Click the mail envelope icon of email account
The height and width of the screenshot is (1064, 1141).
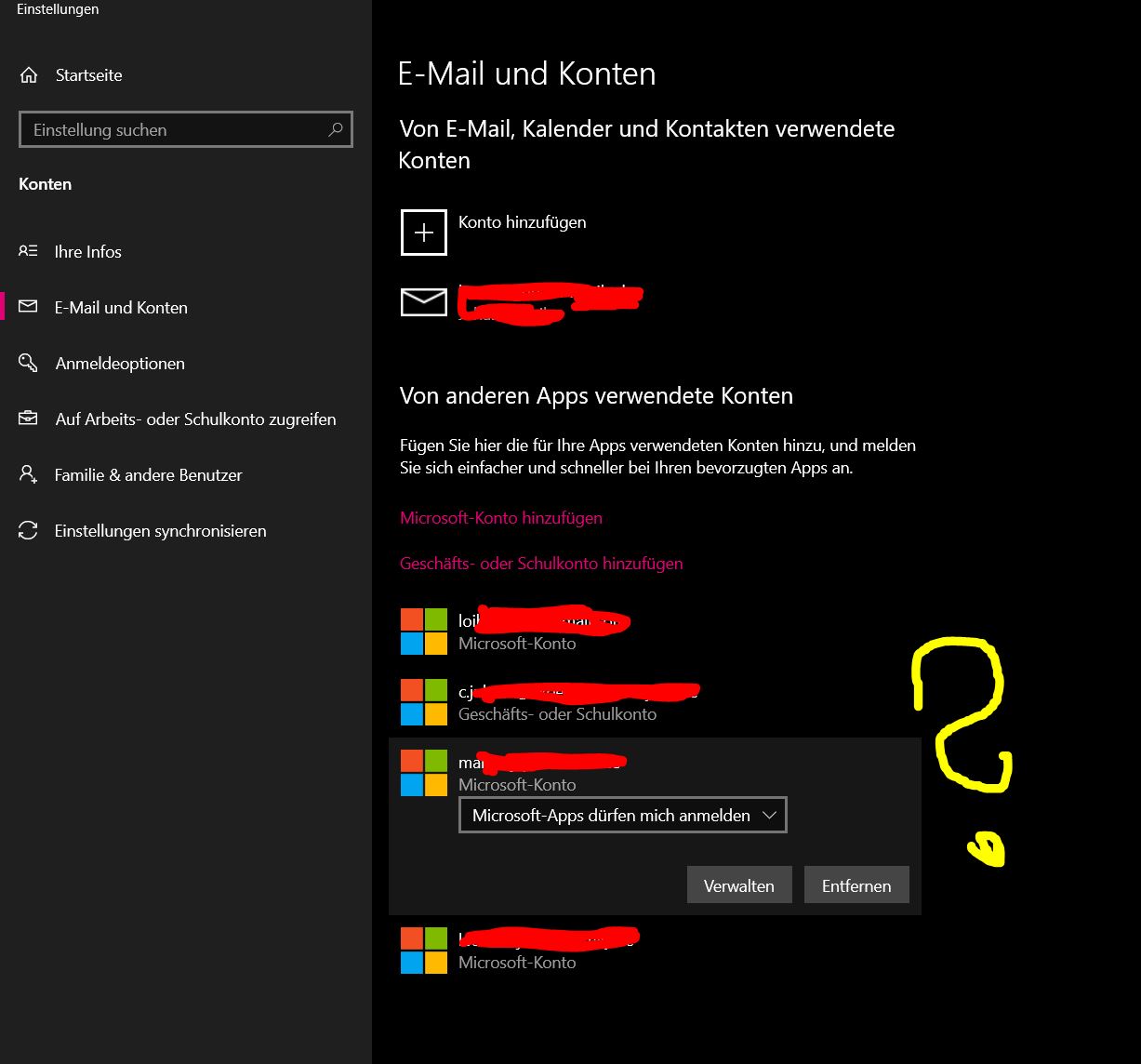click(x=424, y=302)
